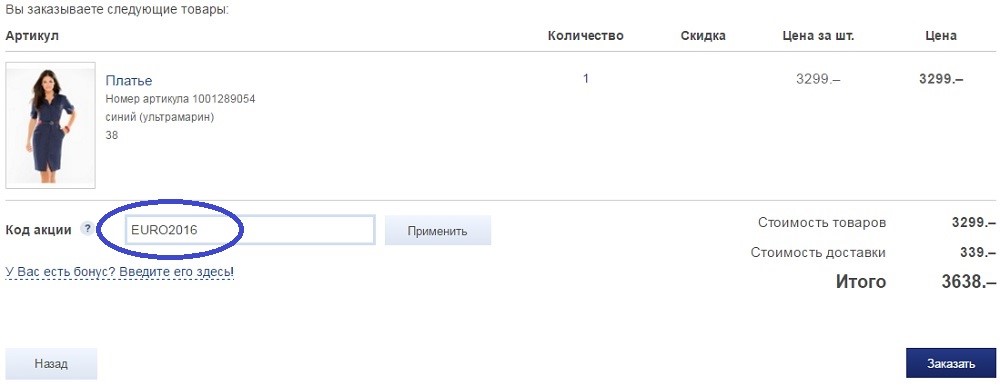Screen dimensions: 1000x386
Task: Click the Итого total 3638
Action: point(969,281)
